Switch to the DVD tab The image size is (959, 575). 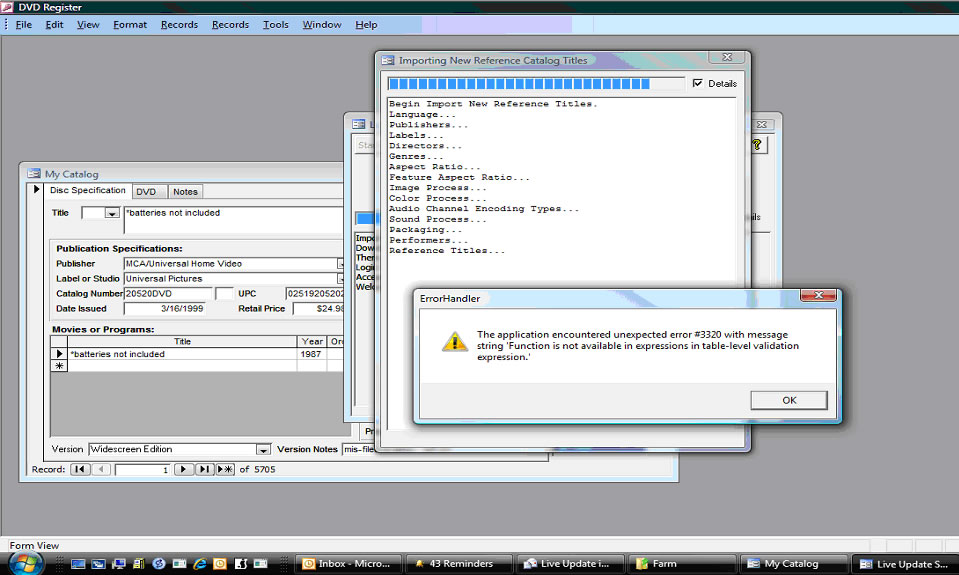tap(146, 191)
